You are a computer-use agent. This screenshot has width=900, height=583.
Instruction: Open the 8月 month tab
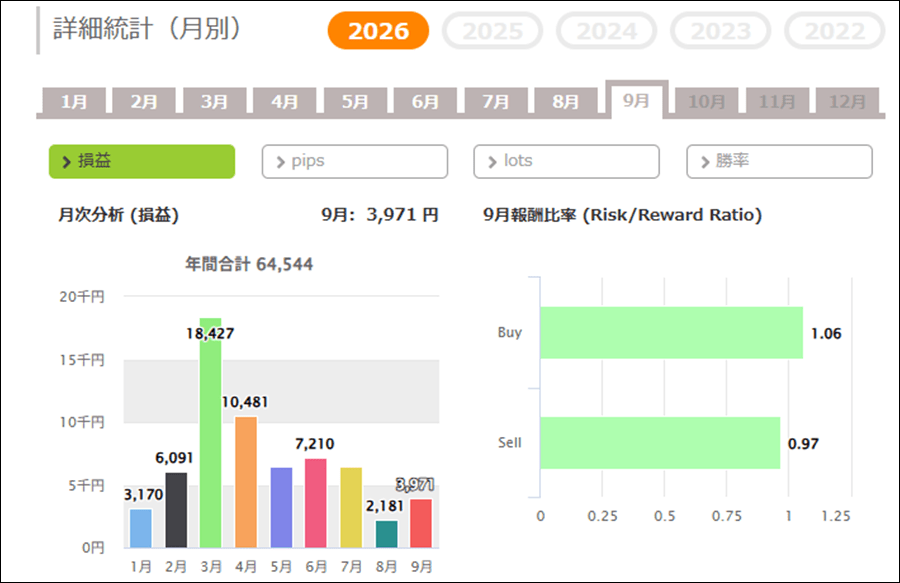pos(566,102)
